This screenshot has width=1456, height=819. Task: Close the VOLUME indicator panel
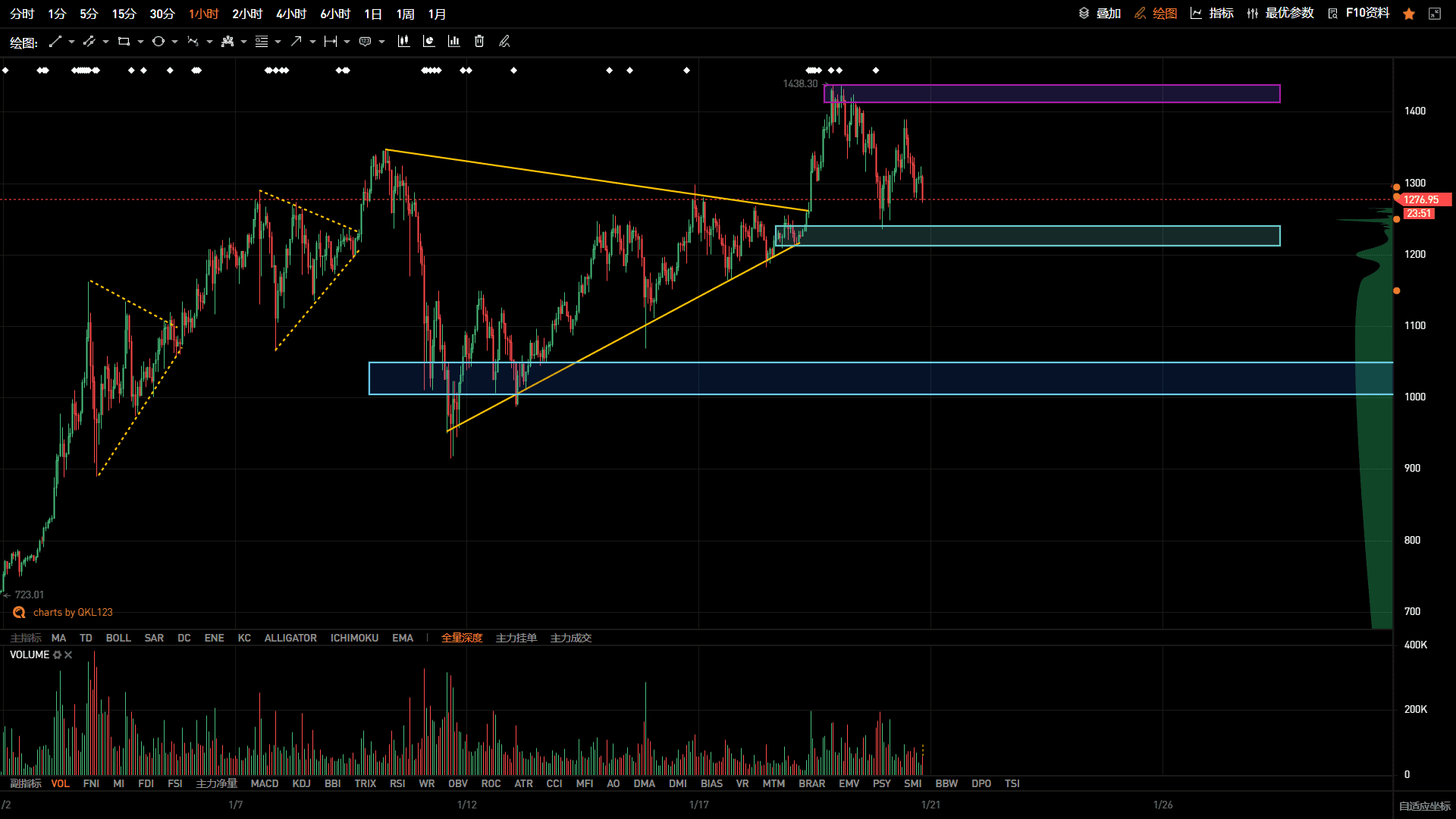[x=68, y=654]
